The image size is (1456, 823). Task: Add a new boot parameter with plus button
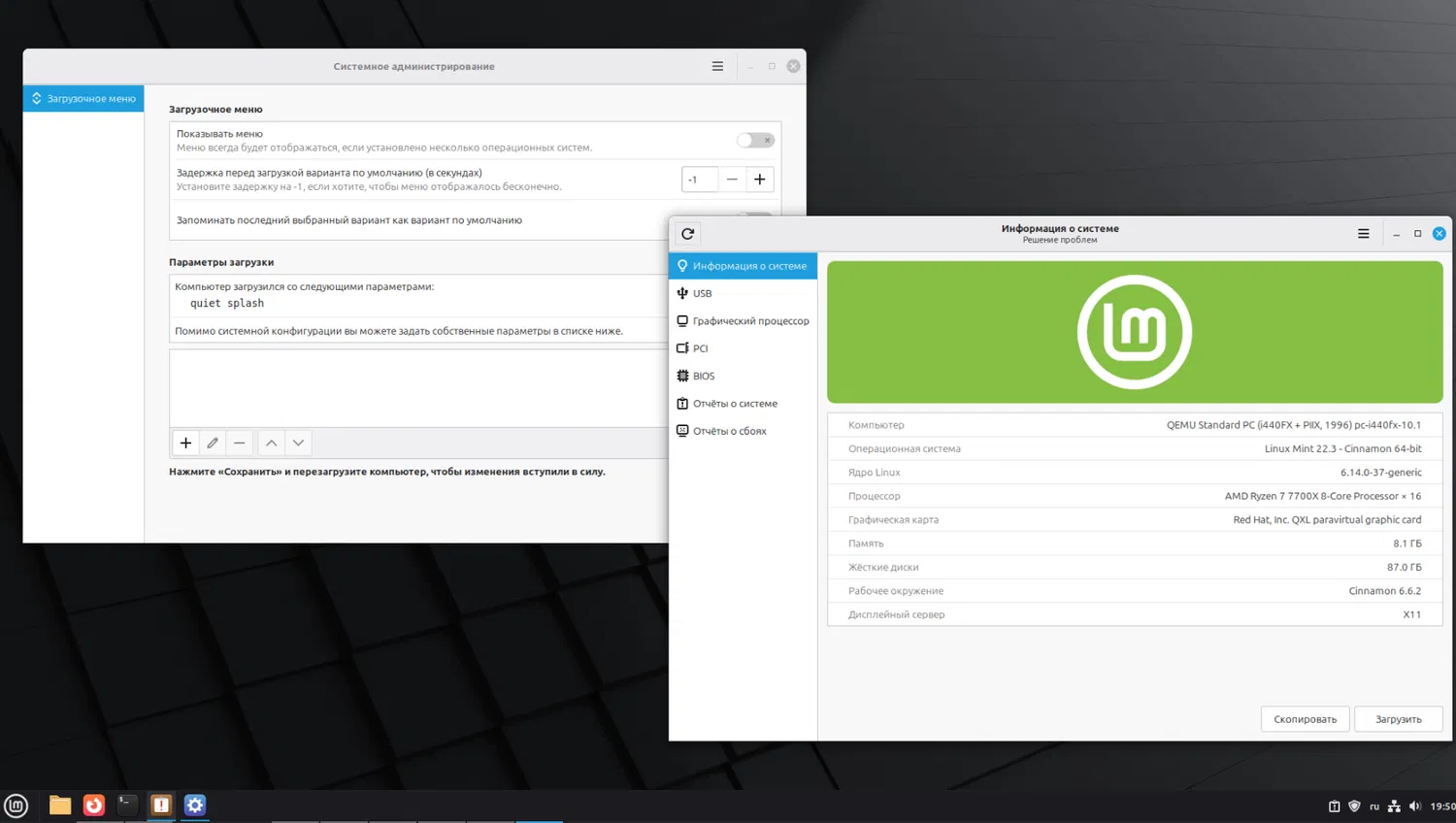[x=185, y=443]
